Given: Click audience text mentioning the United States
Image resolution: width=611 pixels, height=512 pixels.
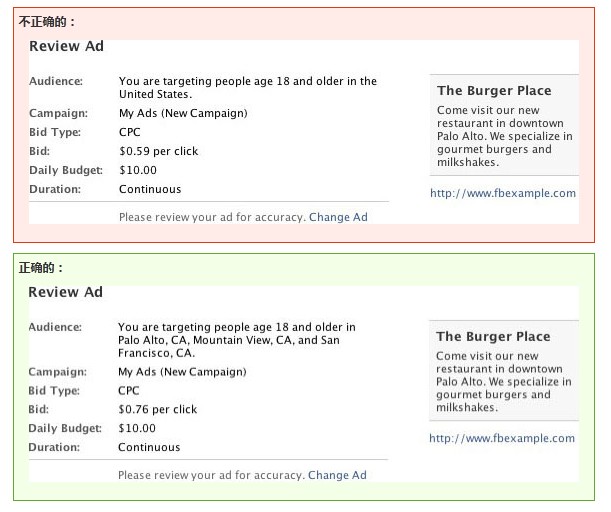Looking at the screenshot, I should pos(247,88).
